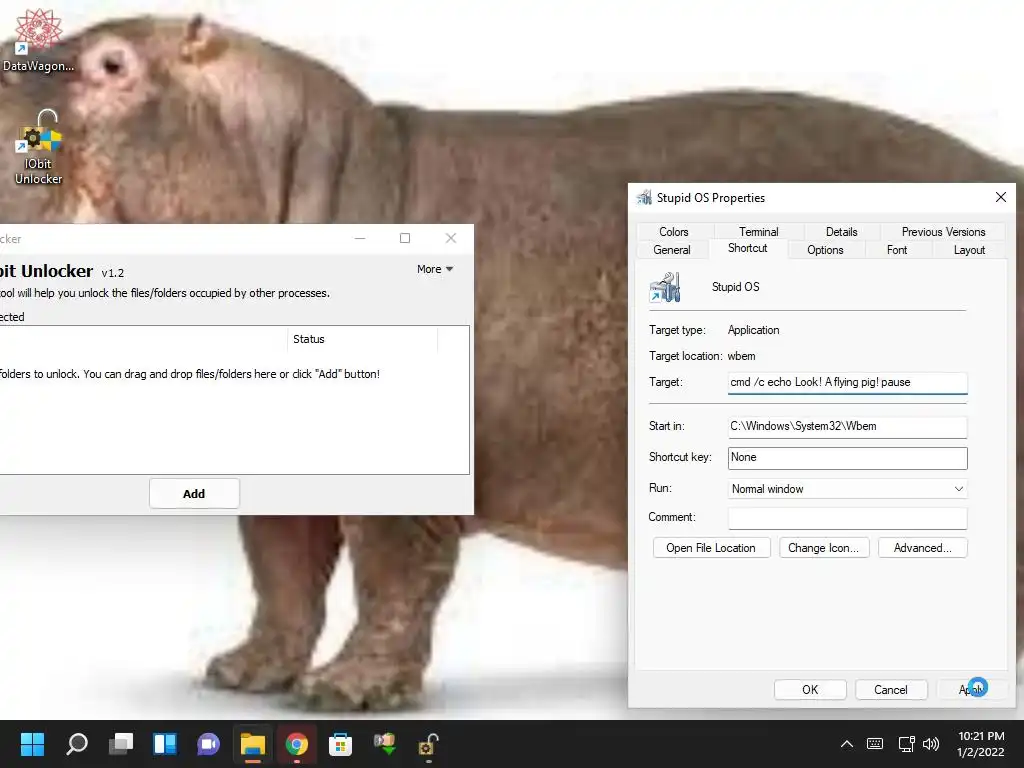Open the More menu in IObit Unlocker
This screenshot has height=768, width=1024.
tap(435, 269)
